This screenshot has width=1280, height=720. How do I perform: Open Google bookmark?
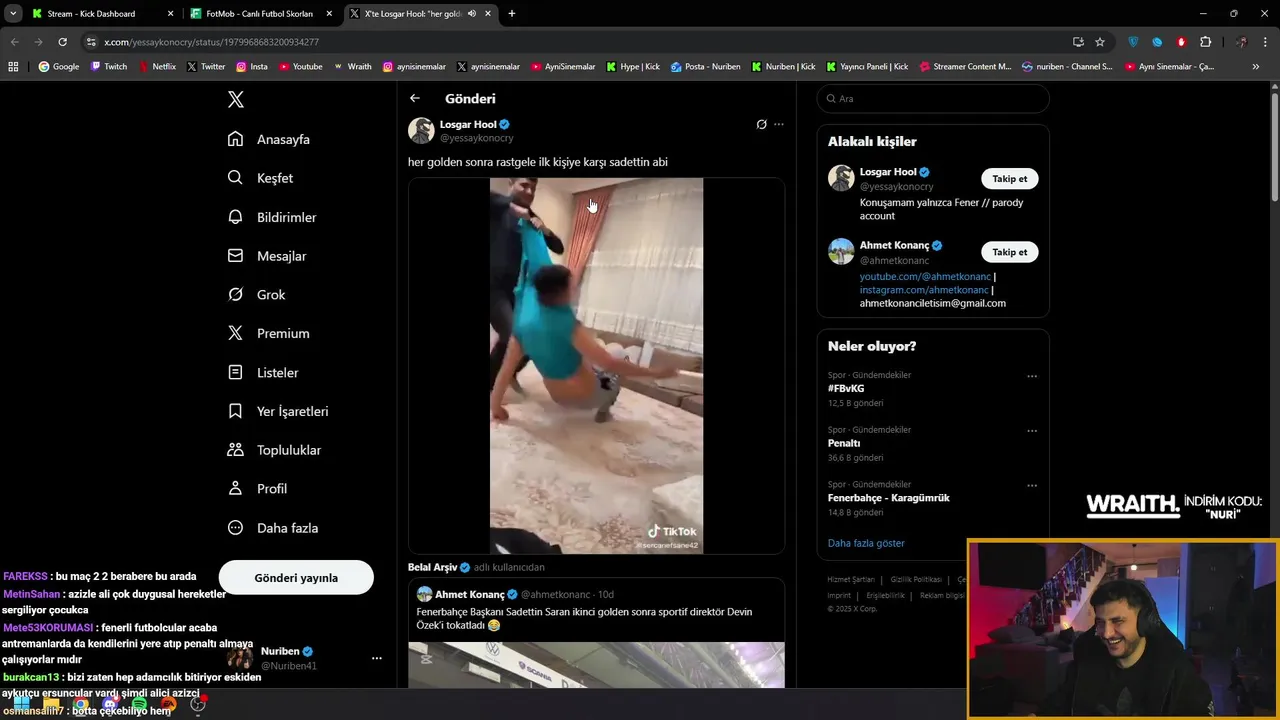click(x=58, y=67)
